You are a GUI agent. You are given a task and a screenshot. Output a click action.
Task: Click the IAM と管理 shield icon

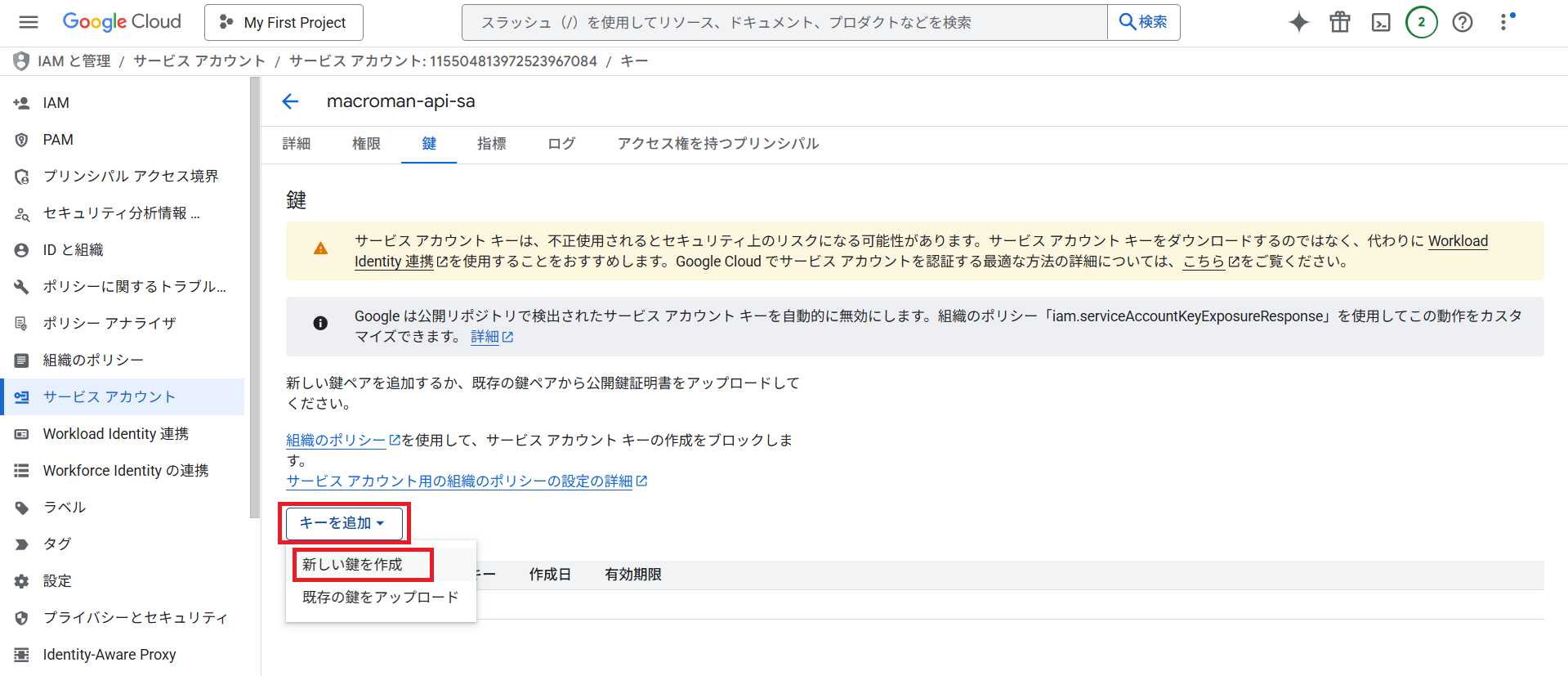coord(21,61)
